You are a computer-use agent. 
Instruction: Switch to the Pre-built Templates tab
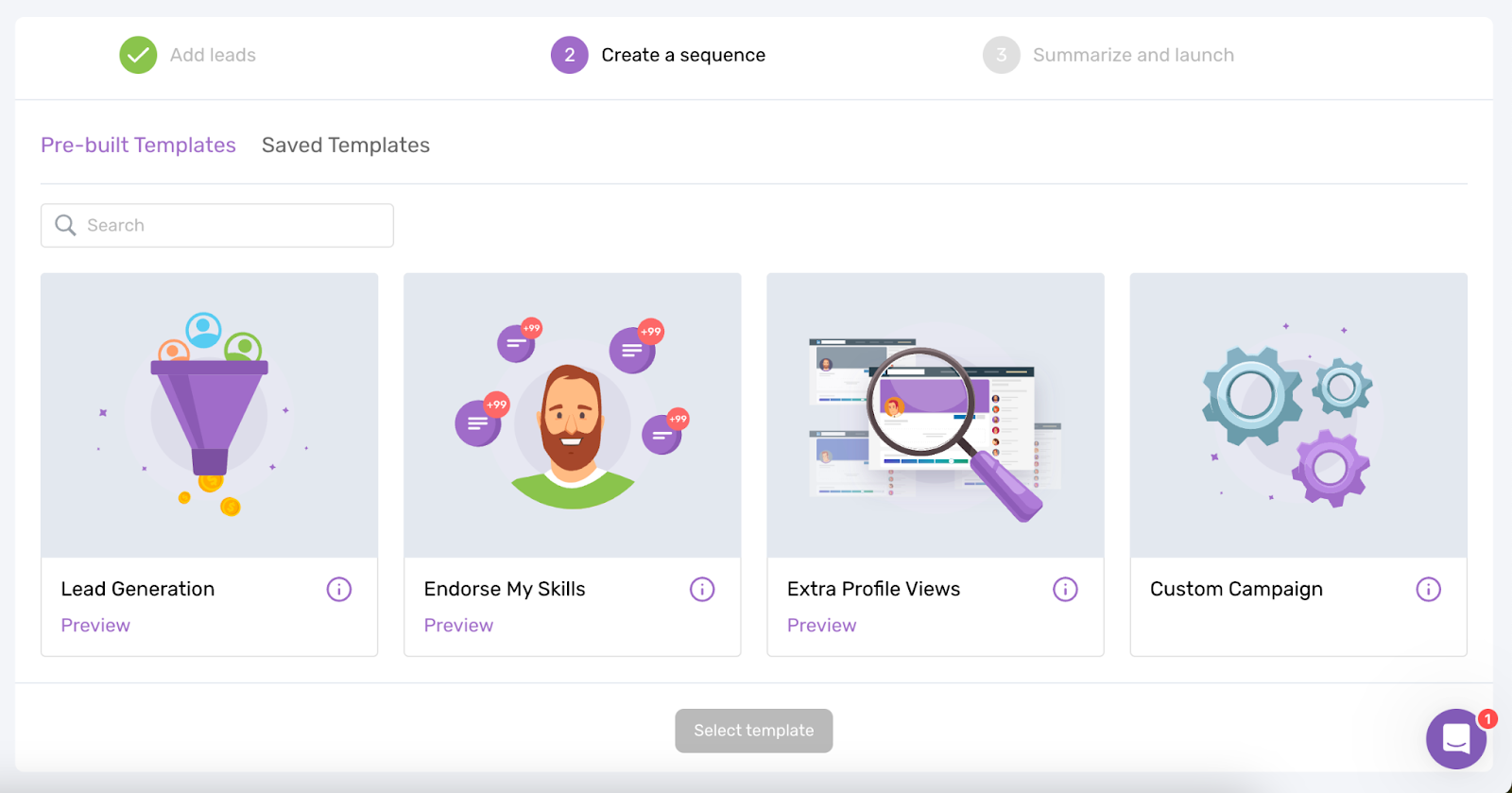coord(138,145)
